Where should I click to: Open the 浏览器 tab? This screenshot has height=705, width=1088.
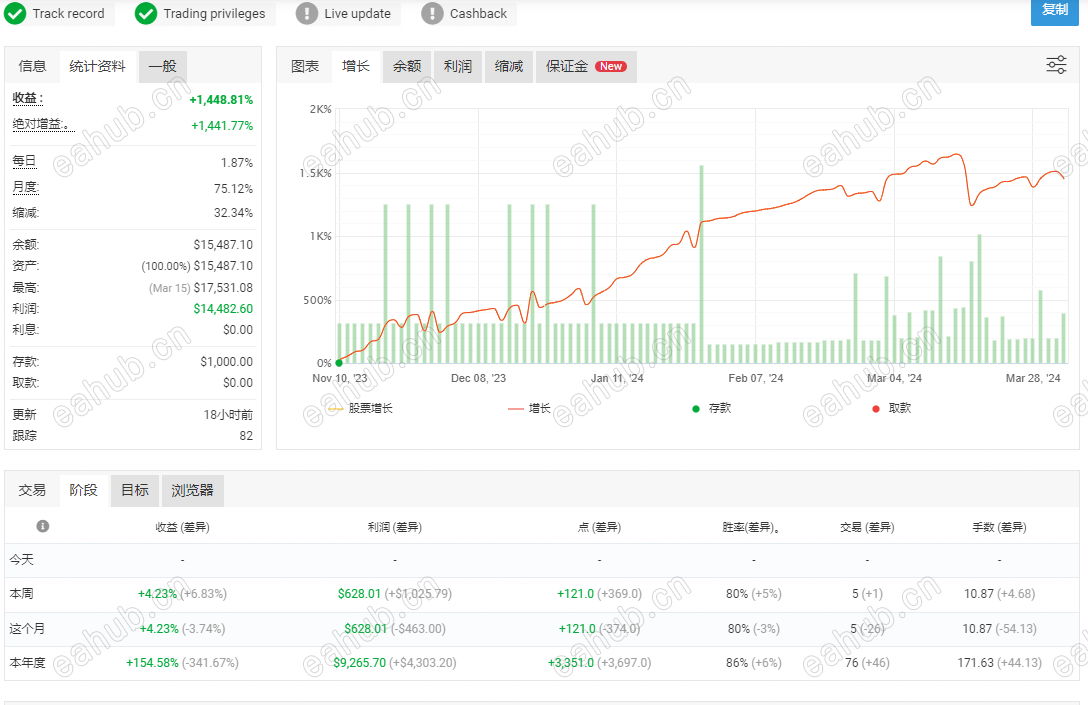tap(192, 491)
